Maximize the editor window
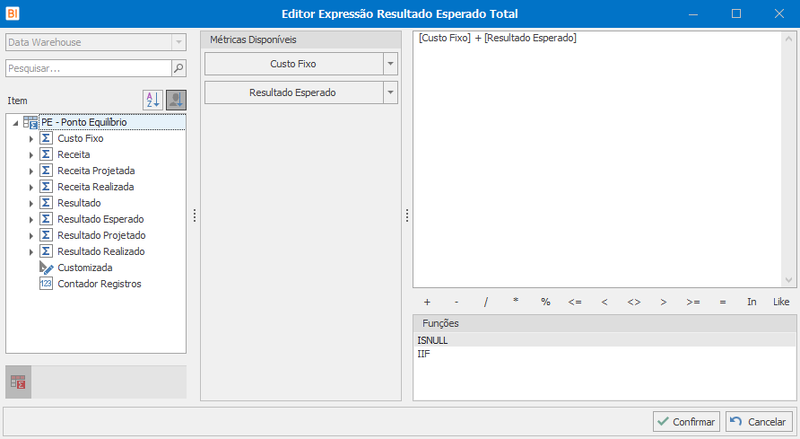 [736, 14]
